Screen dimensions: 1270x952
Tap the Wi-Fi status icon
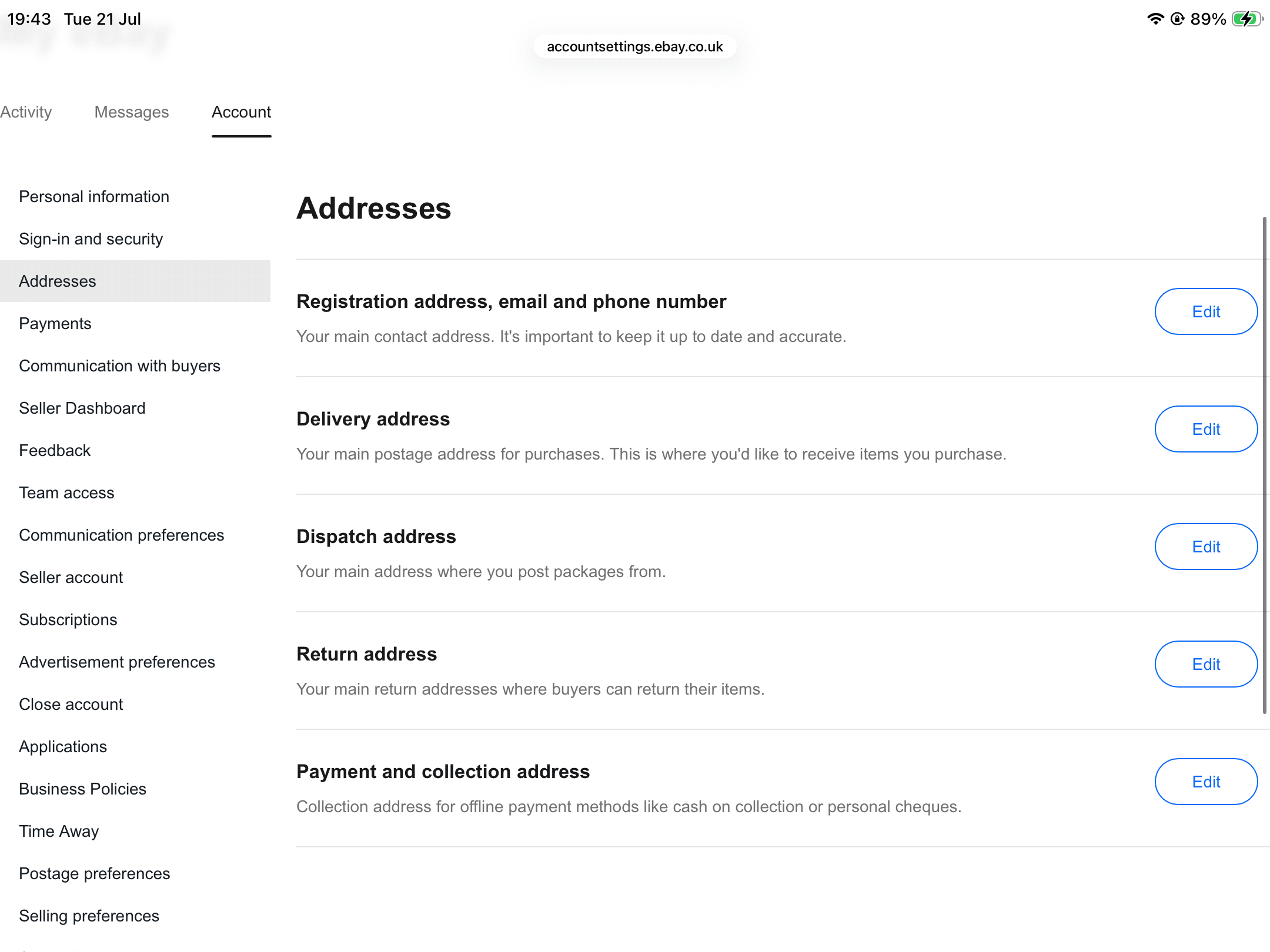[x=1155, y=19]
